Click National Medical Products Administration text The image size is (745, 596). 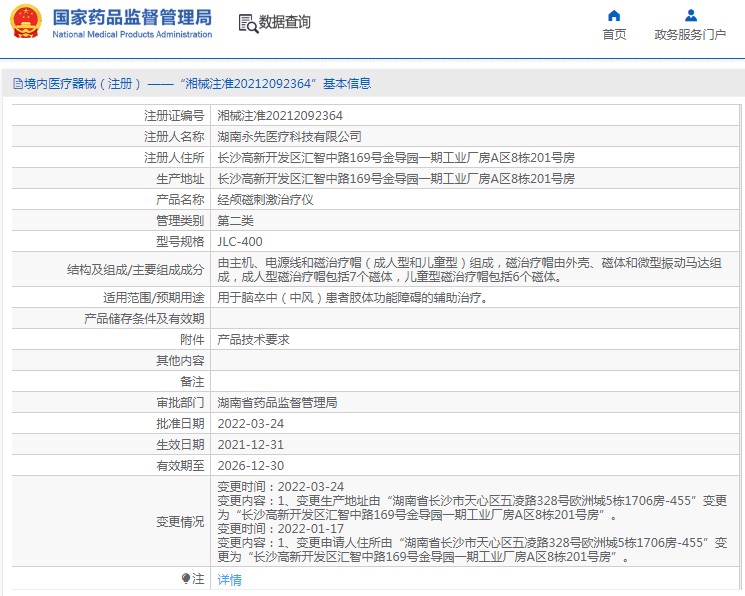[132, 34]
